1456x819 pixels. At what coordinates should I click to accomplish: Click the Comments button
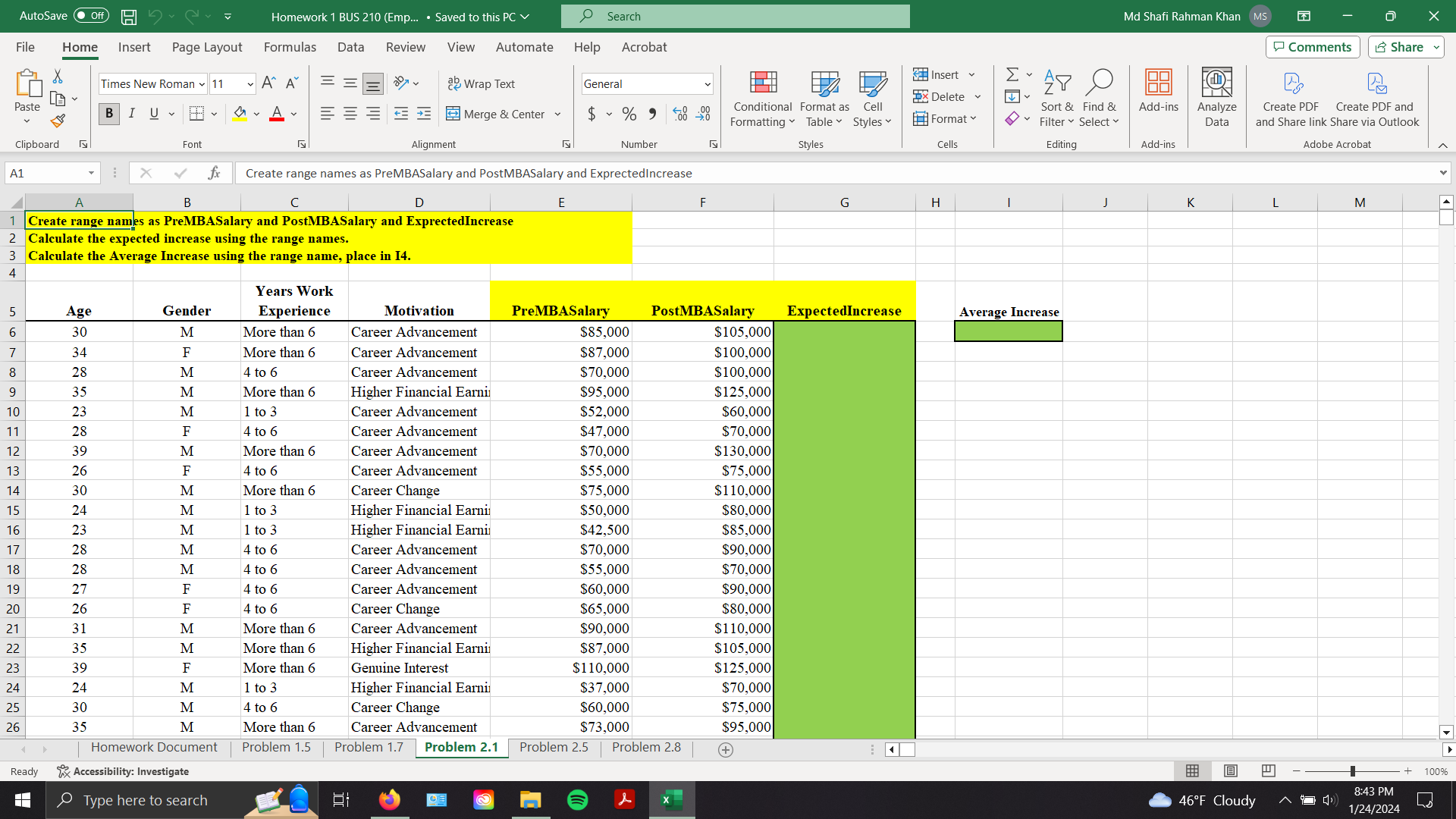[x=1312, y=46]
